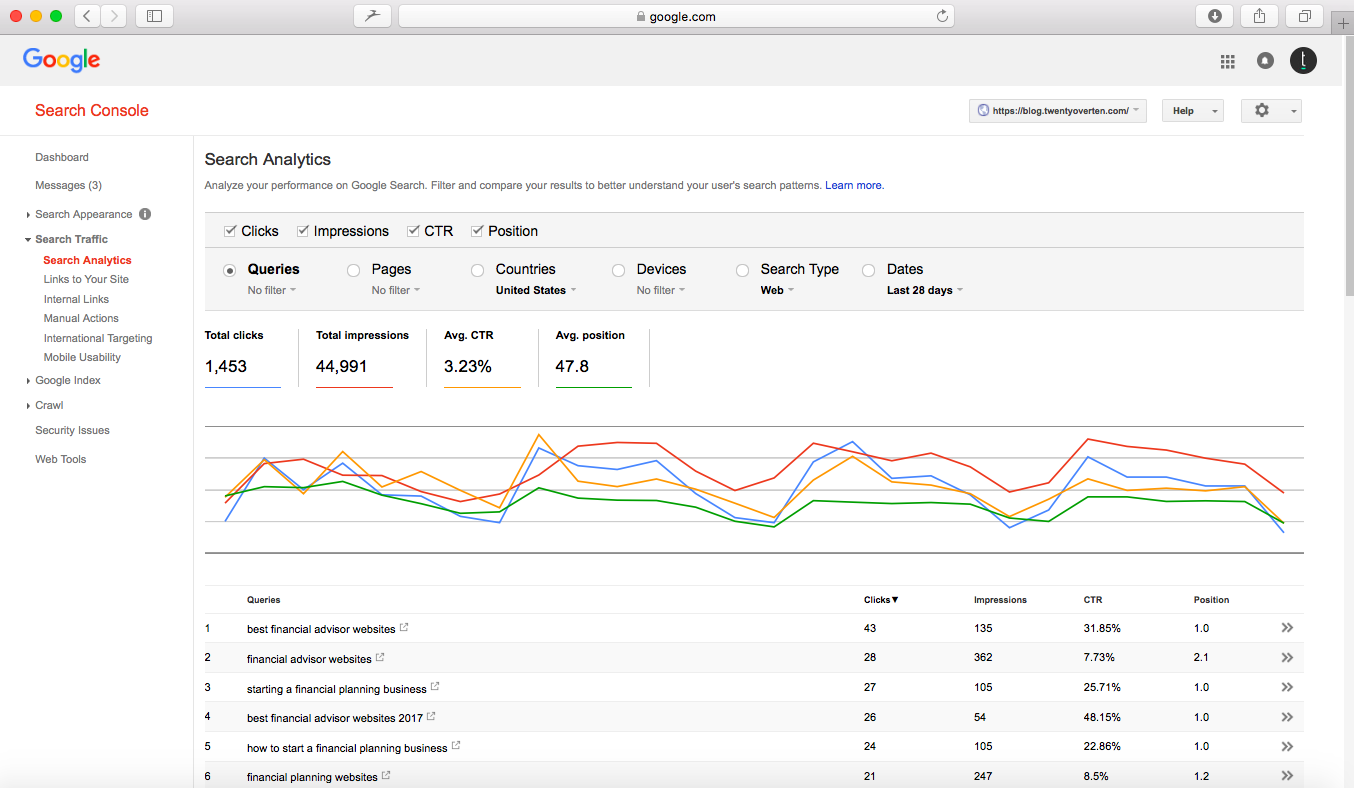The width and height of the screenshot is (1354, 788).
Task: Click the Safari address bar
Action: [676, 16]
